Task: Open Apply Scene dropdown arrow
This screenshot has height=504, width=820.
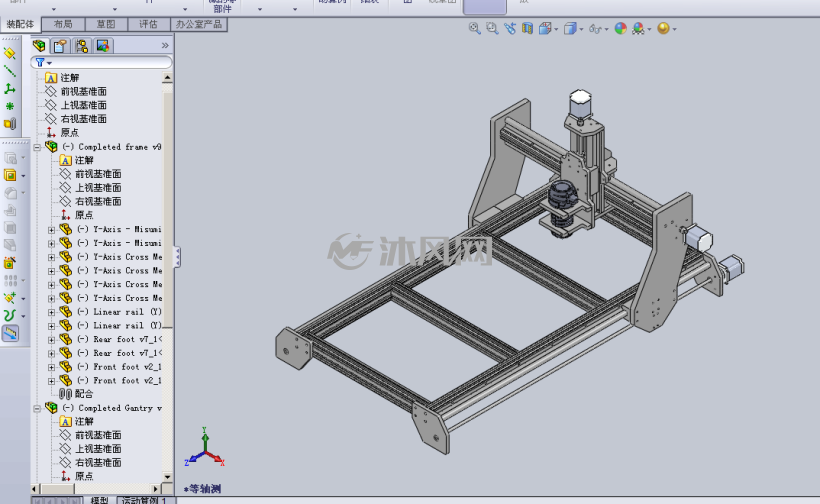Action: pyautogui.click(x=650, y=29)
